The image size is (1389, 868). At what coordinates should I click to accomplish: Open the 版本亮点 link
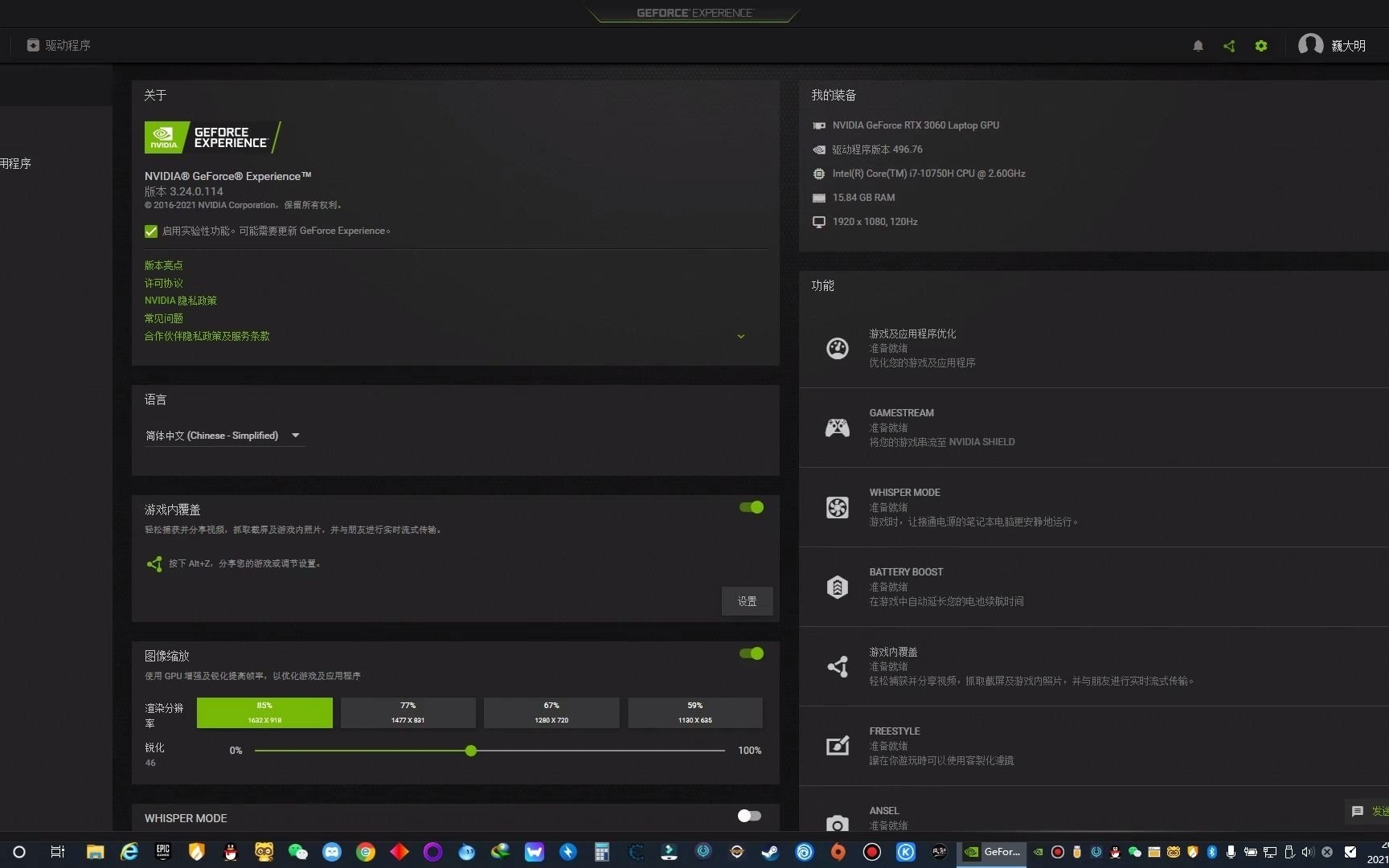(164, 265)
